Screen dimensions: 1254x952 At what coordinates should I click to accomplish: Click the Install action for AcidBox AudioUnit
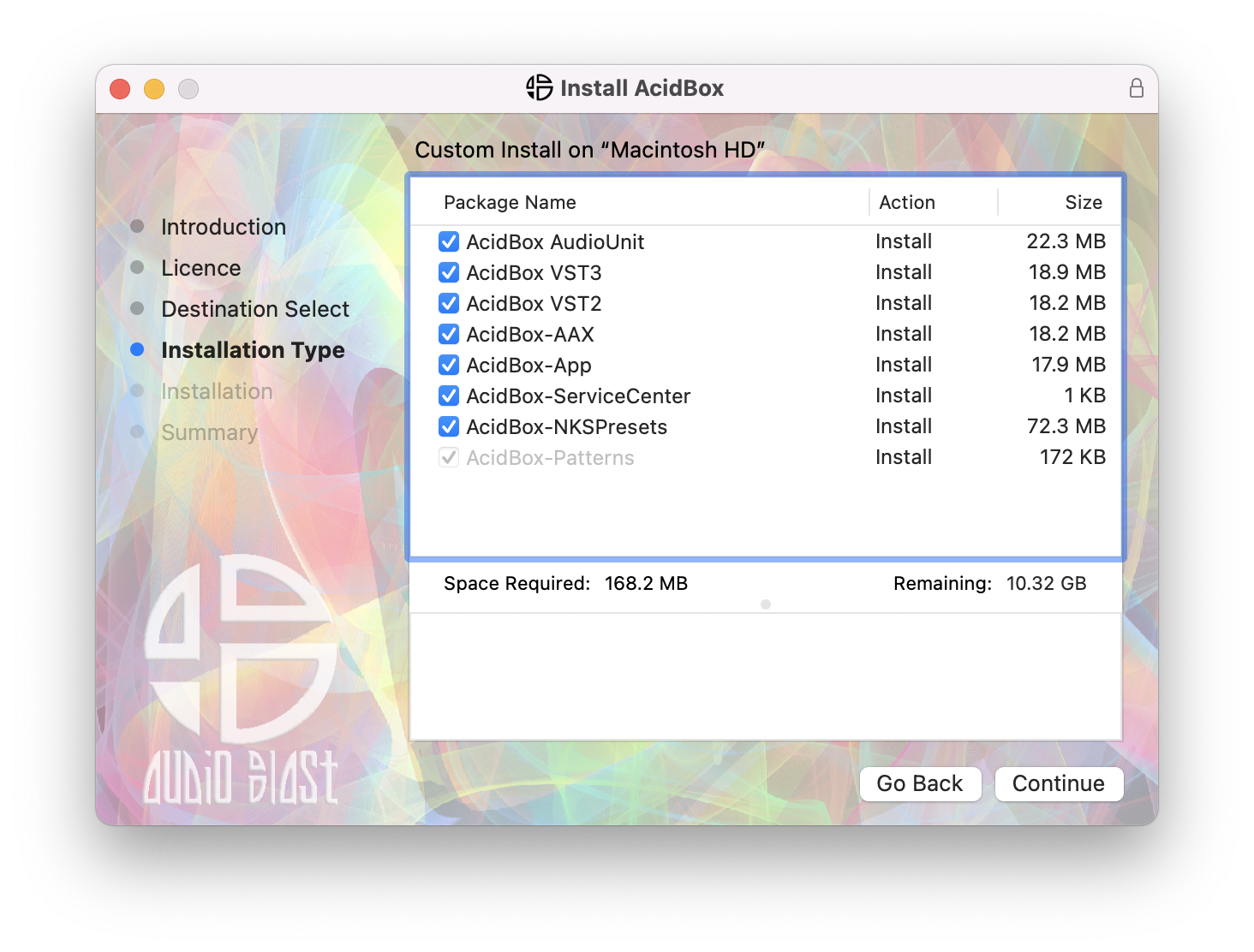904,241
